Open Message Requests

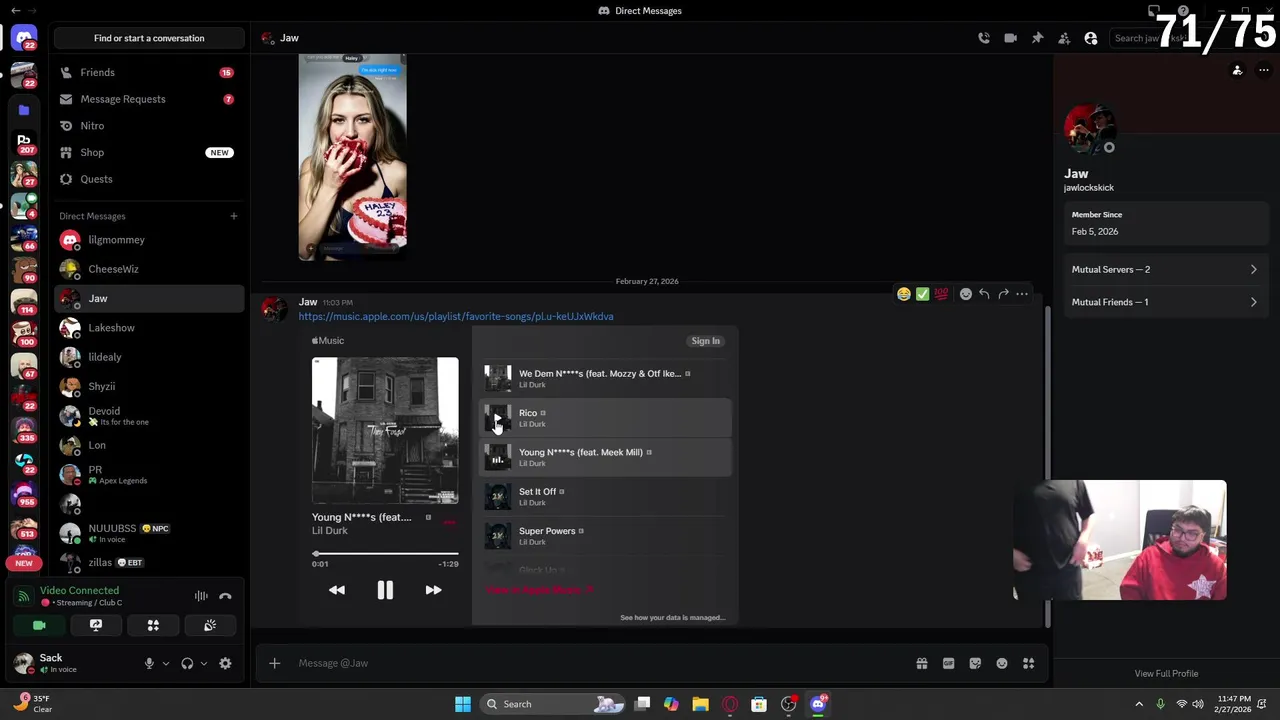coord(149,99)
